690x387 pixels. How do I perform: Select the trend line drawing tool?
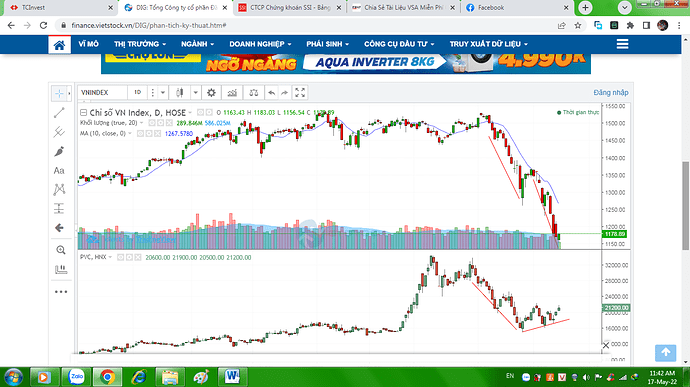[x=59, y=113]
